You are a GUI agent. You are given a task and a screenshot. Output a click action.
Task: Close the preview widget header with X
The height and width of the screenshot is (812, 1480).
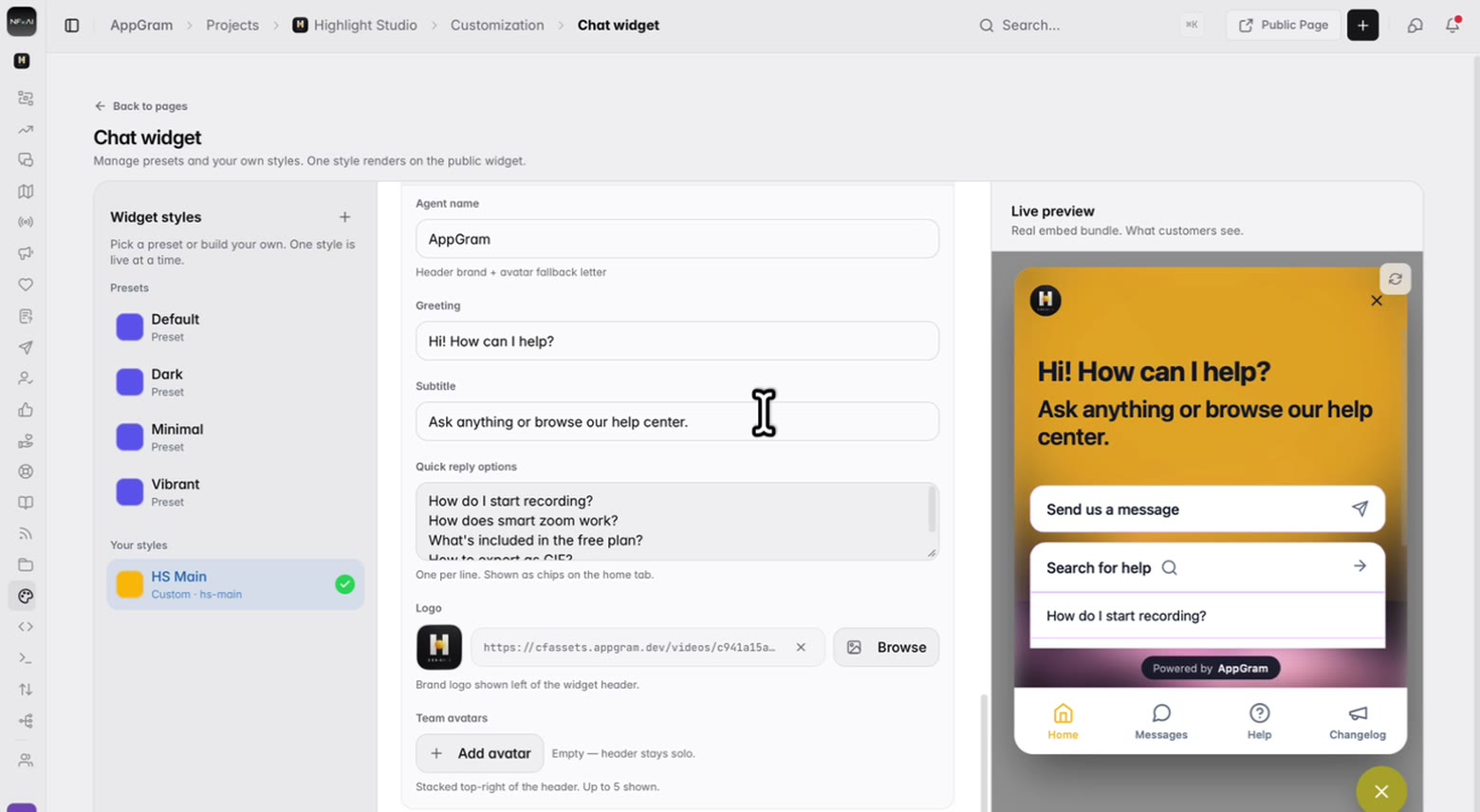(x=1377, y=301)
